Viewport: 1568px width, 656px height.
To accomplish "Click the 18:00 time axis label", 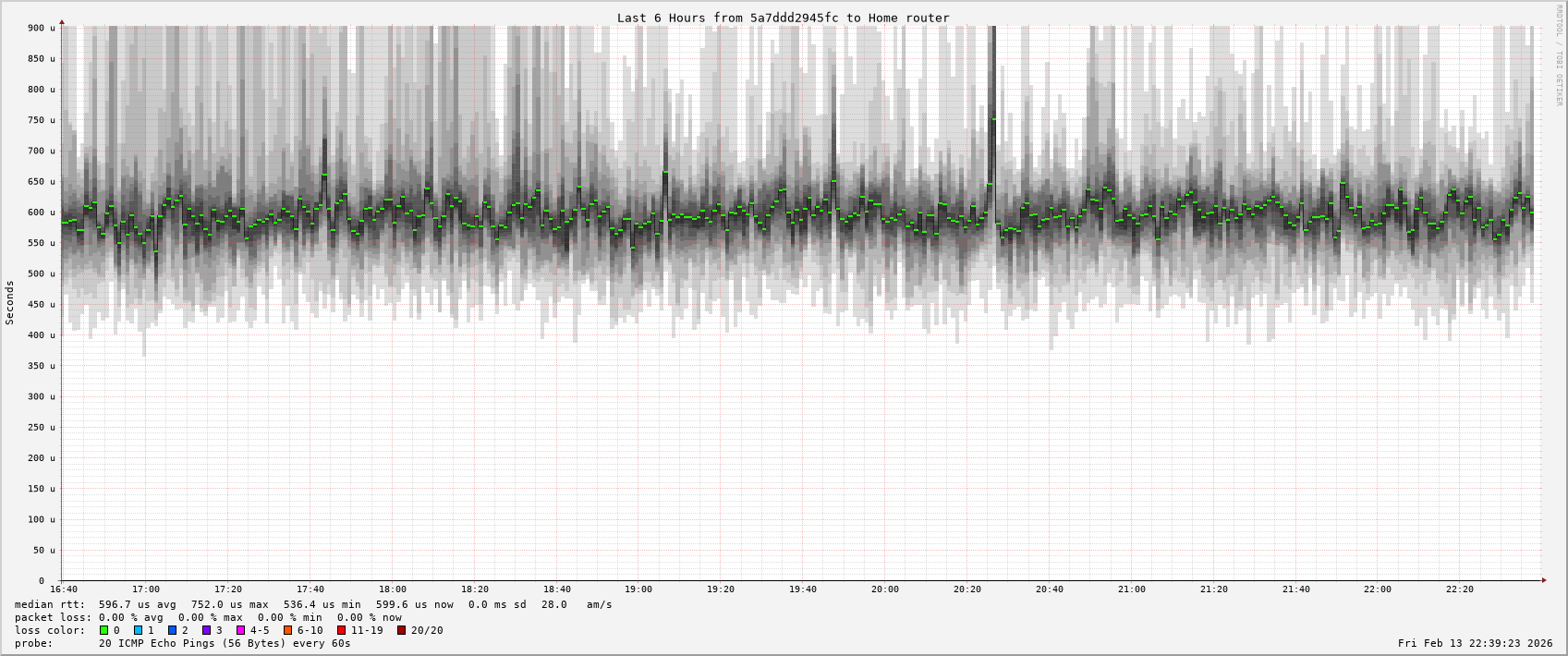I will point(392,589).
